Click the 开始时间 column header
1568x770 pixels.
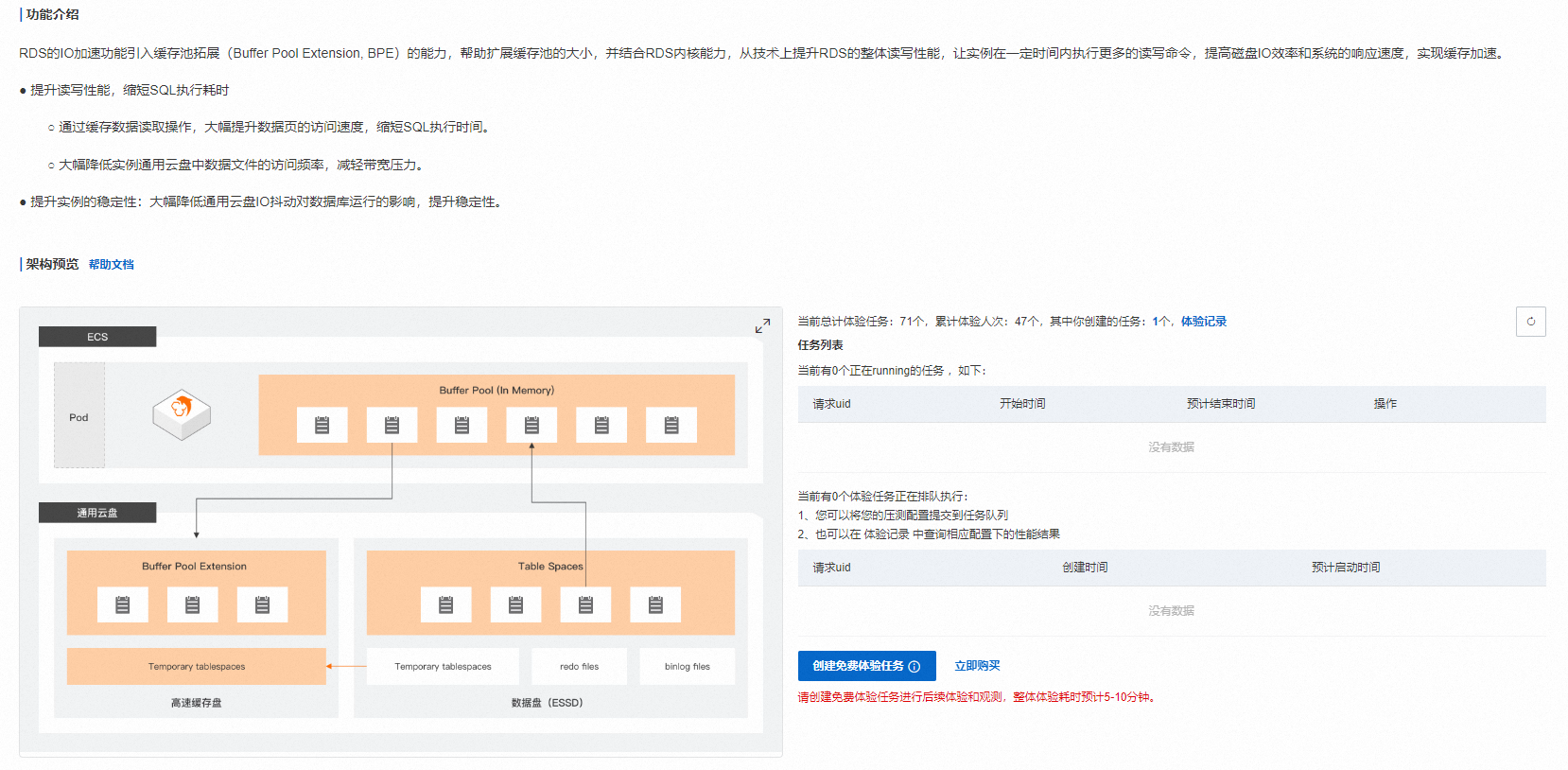click(x=1022, y=404)
